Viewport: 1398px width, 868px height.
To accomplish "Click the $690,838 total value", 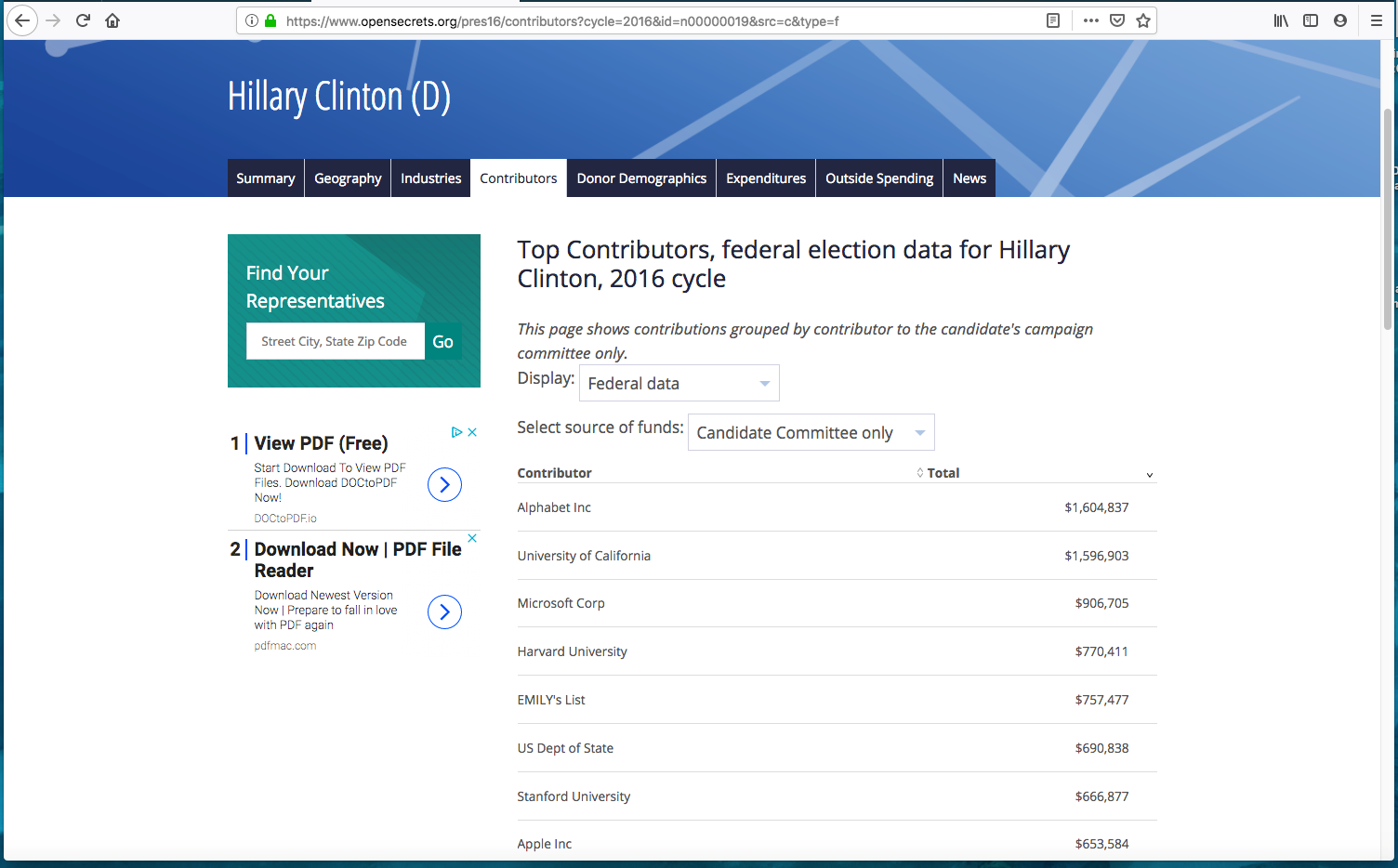I will (1102, 748).
